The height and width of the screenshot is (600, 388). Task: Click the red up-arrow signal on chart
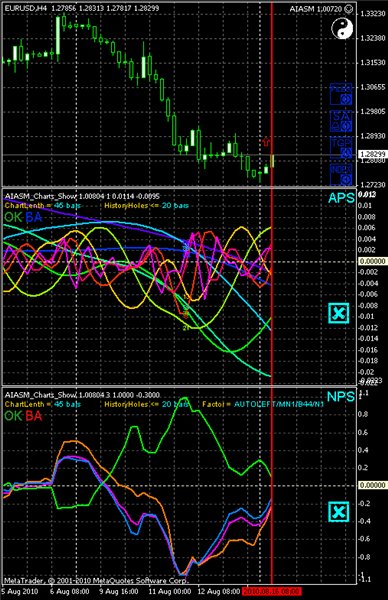tap(266, 141)
